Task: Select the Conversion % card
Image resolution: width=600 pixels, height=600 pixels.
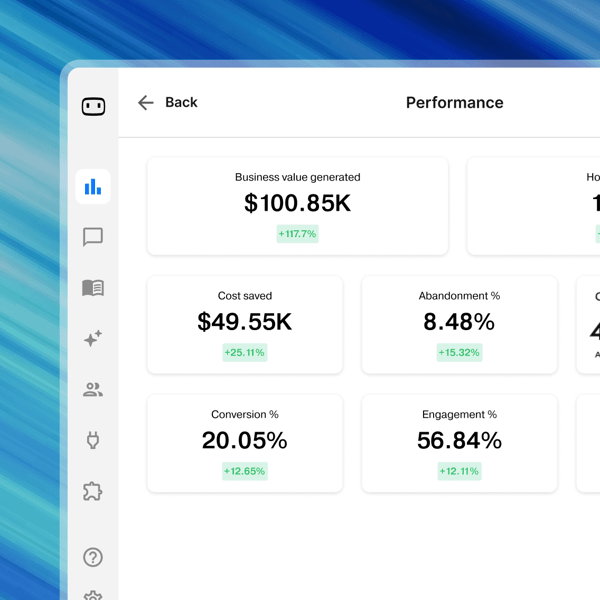Action: (x=245, y=443)
